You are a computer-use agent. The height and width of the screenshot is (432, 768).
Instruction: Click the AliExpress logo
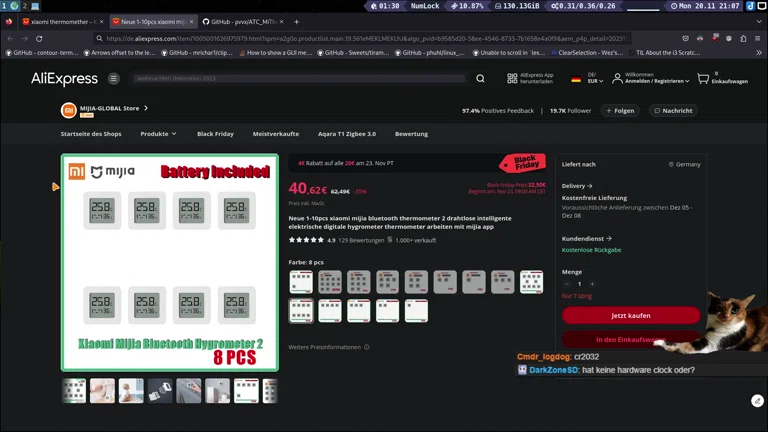64,78
